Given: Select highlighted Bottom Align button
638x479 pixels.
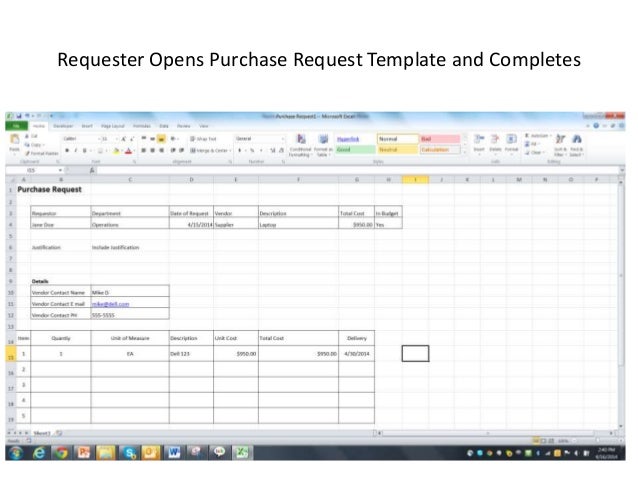Looking at the screenshot, I should click(x=162, y=139).
